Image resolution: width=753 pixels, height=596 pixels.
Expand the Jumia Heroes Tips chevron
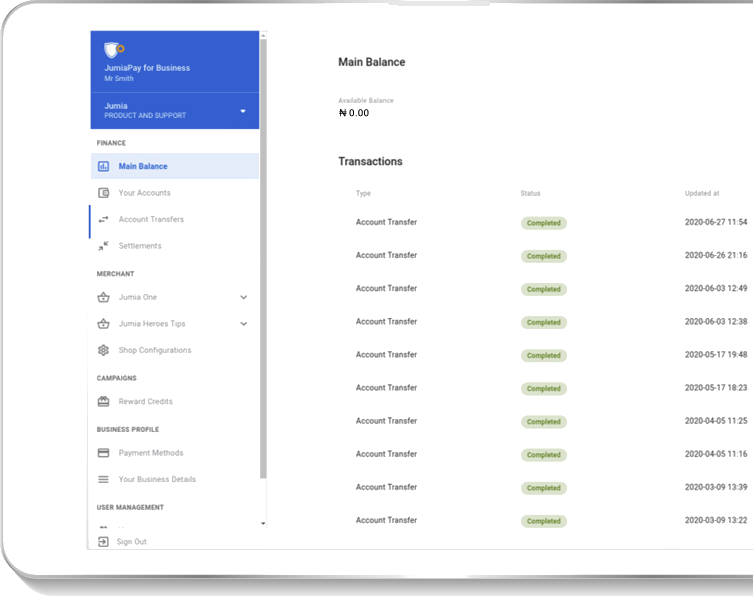(x=243, y=324)
